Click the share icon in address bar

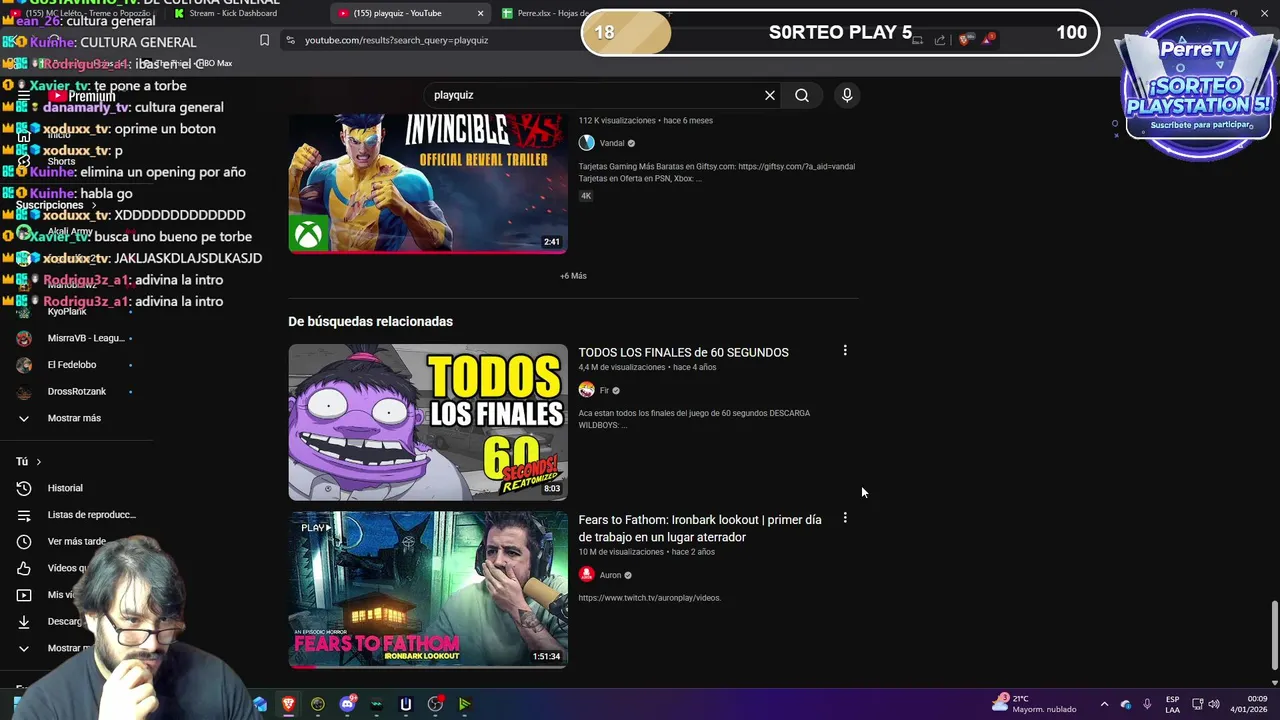coord(940,40)
